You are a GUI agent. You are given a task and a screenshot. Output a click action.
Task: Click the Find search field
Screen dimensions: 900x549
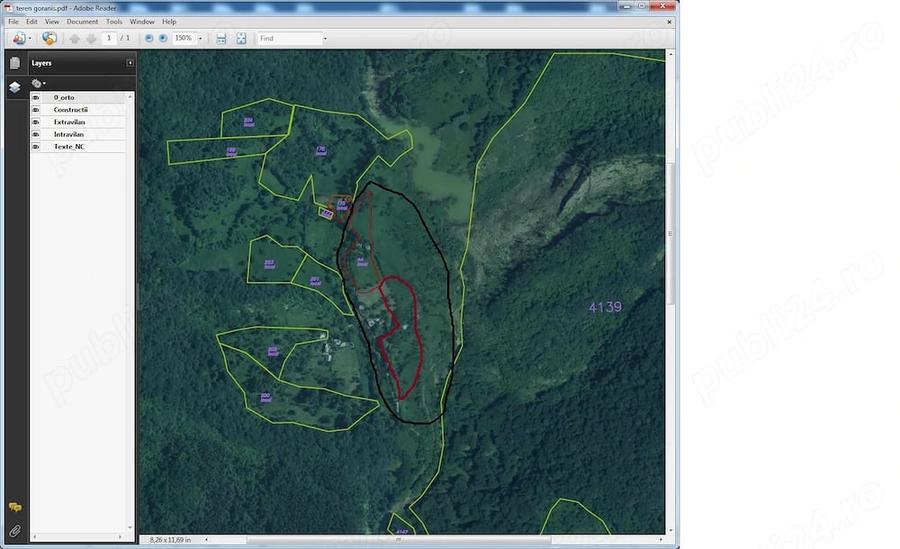[x=289, y=38]
